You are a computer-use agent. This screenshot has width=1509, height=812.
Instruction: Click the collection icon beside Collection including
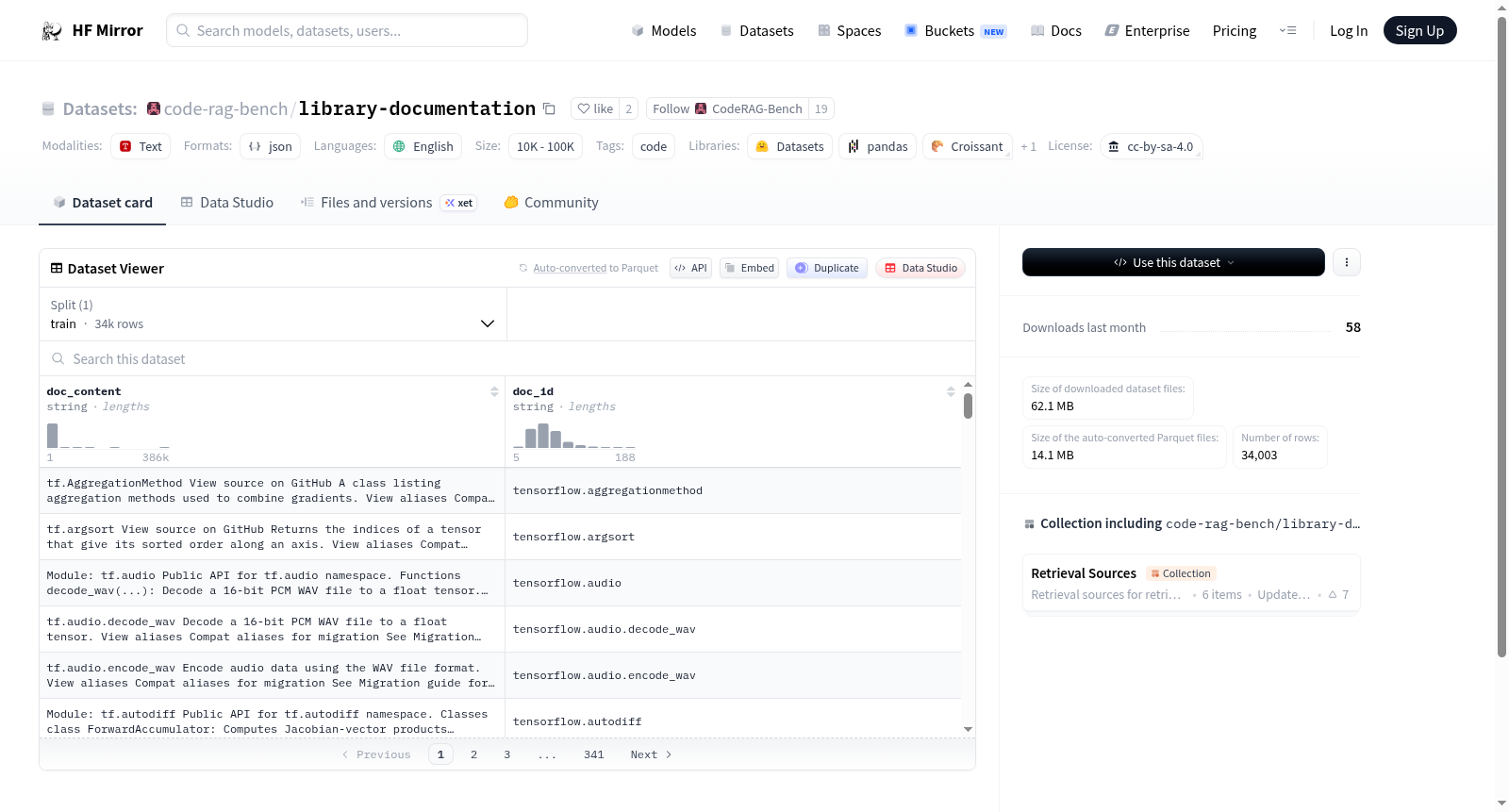click(1029, 524)
